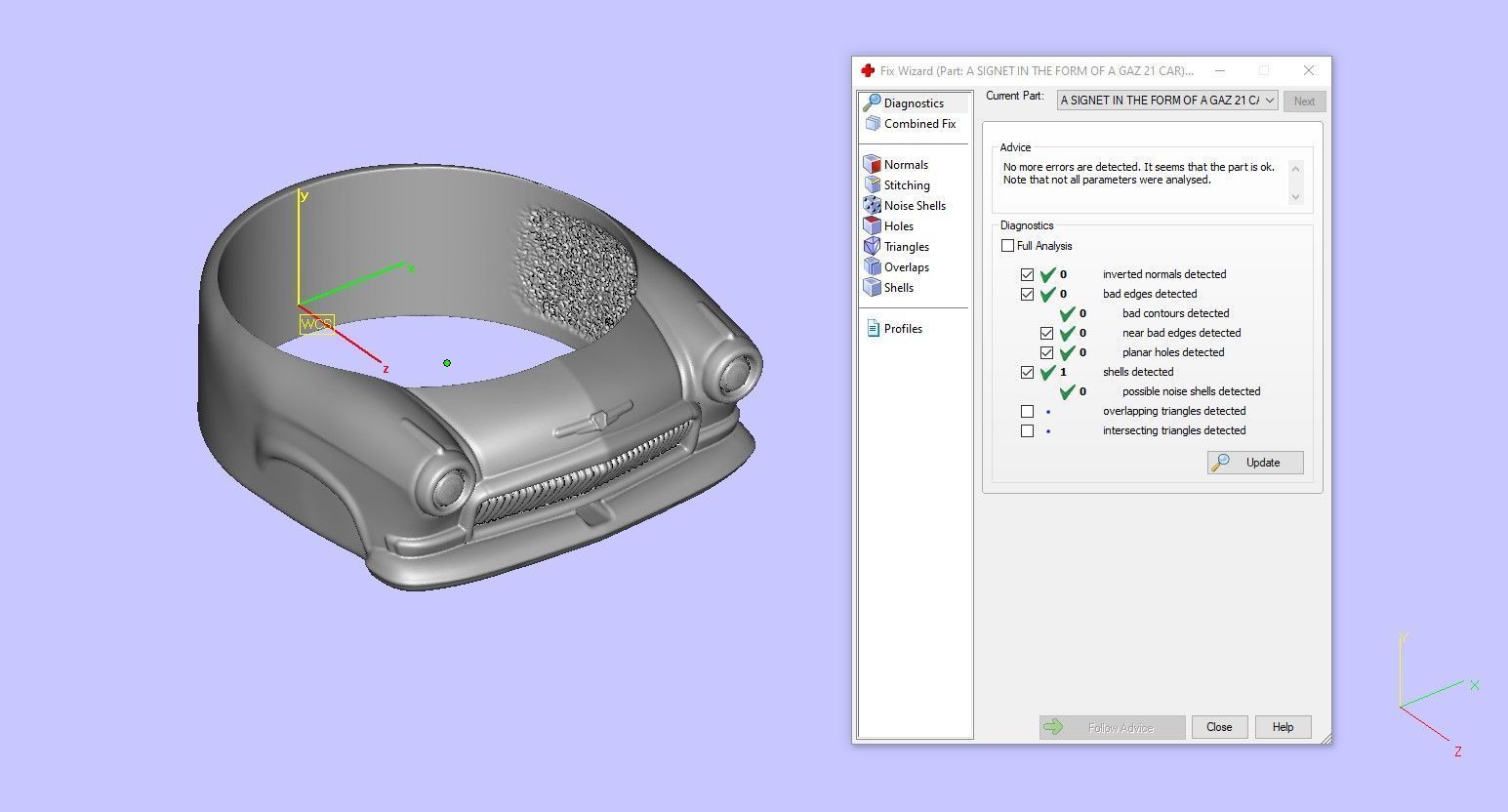Viewport: 1508px width, 812px height.
Task: Click the 'No more errors' advice text
Action: [1139, 174]
